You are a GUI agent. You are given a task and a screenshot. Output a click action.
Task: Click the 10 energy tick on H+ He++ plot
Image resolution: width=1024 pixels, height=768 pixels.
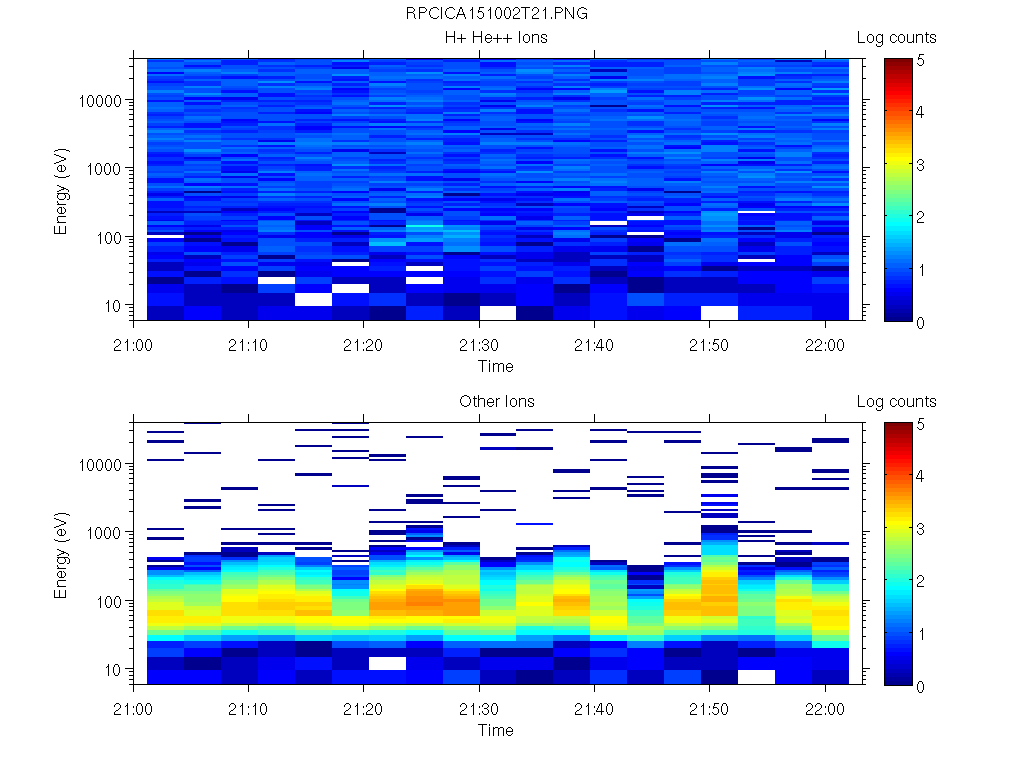click(113, 306)
